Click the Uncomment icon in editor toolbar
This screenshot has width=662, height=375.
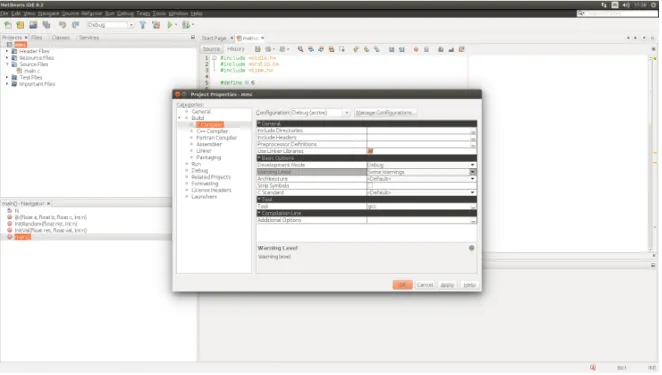click(x=451, y=49)
